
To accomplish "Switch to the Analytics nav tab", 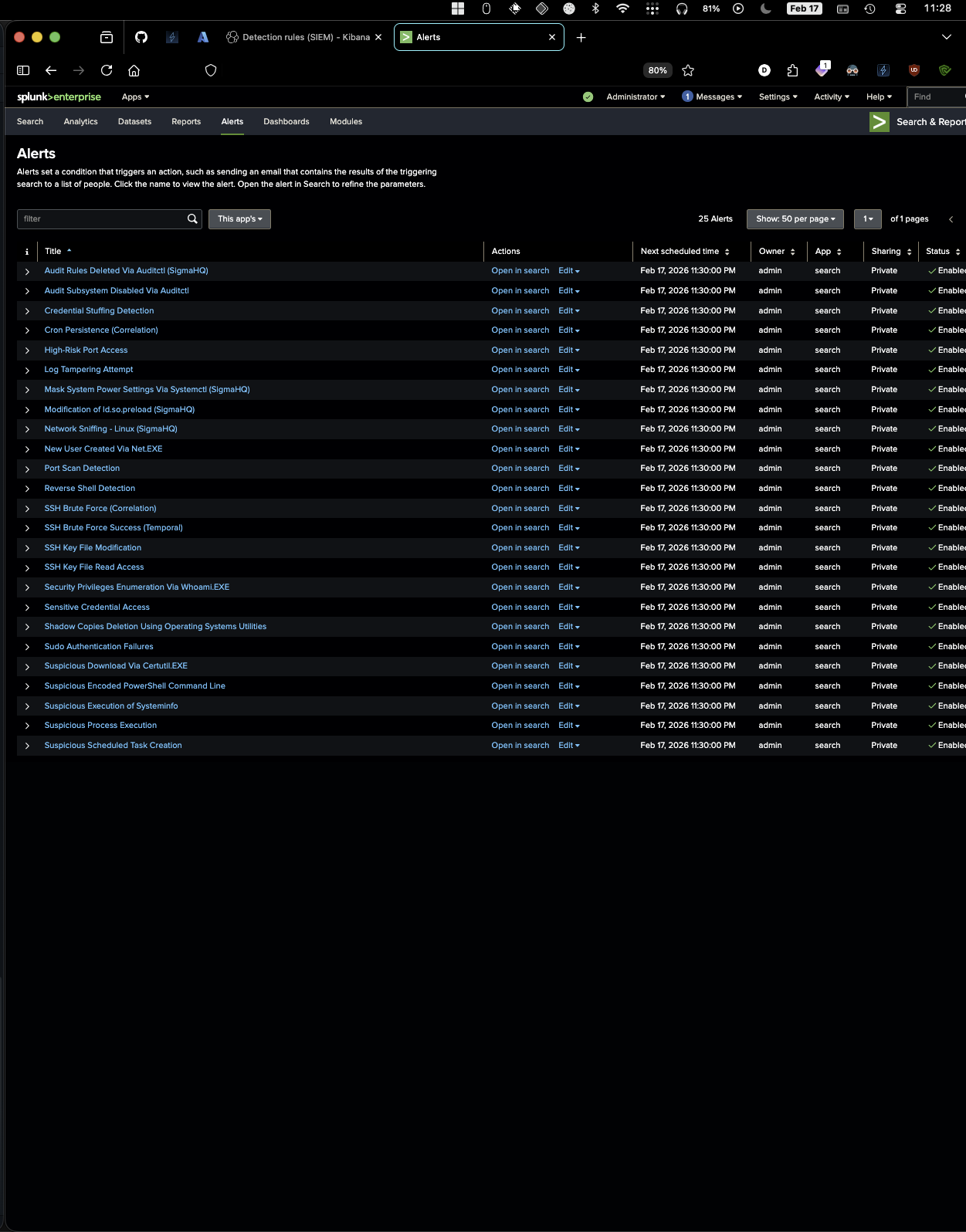I will point(80,122).
